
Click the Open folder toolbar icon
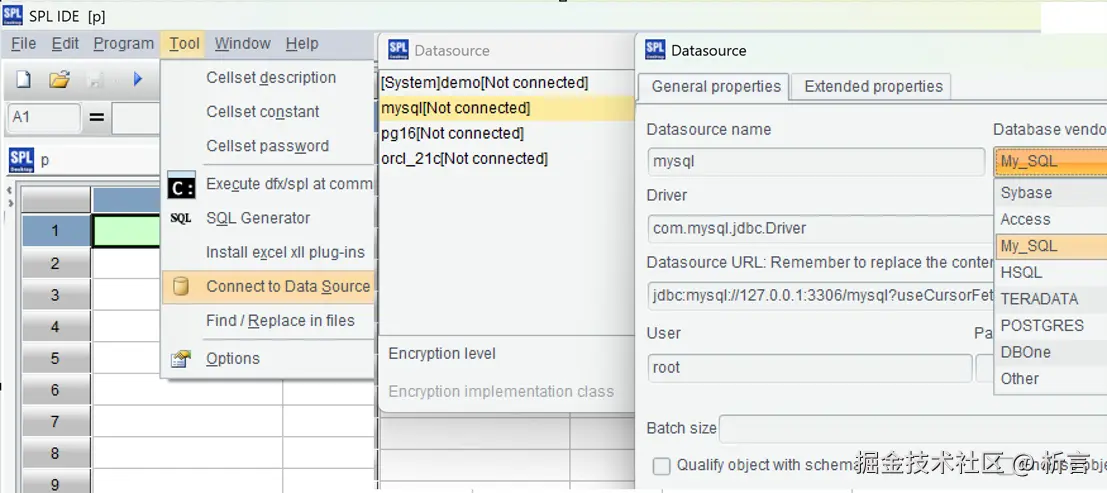pyautogui.click(x=59, y=79)
